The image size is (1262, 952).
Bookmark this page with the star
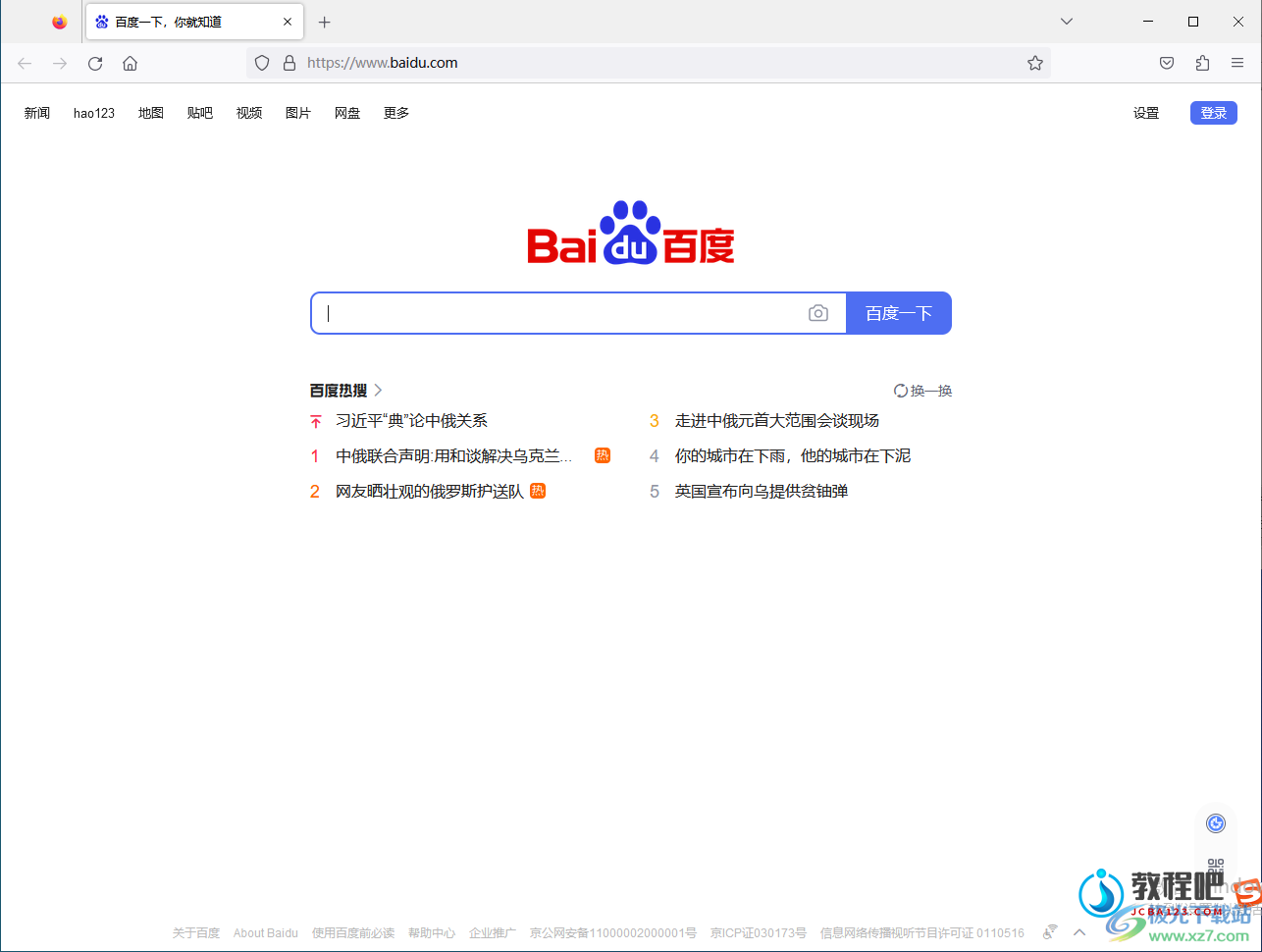[1035, 63]
